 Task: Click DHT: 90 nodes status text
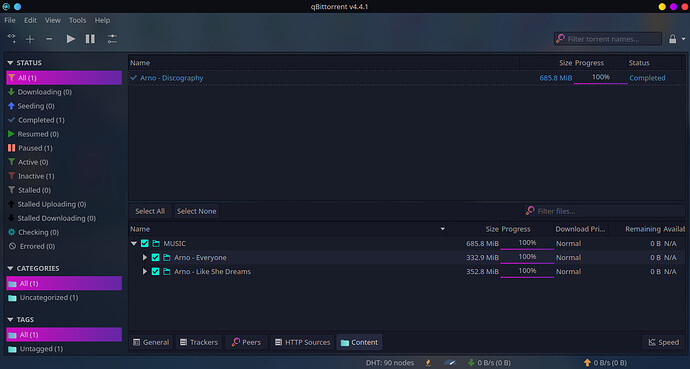[390, 363]
